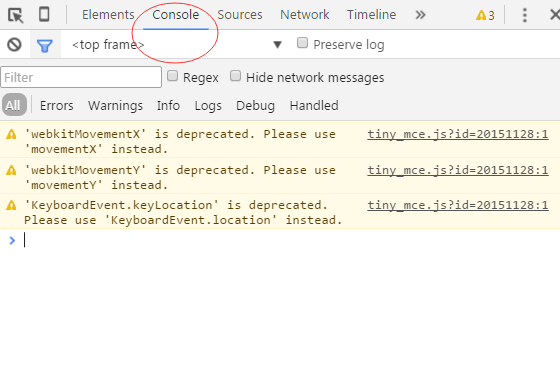The width and height of the screenshot is (560, 385).
Task: Select the All filter level
Action: [x=14, y=105]
